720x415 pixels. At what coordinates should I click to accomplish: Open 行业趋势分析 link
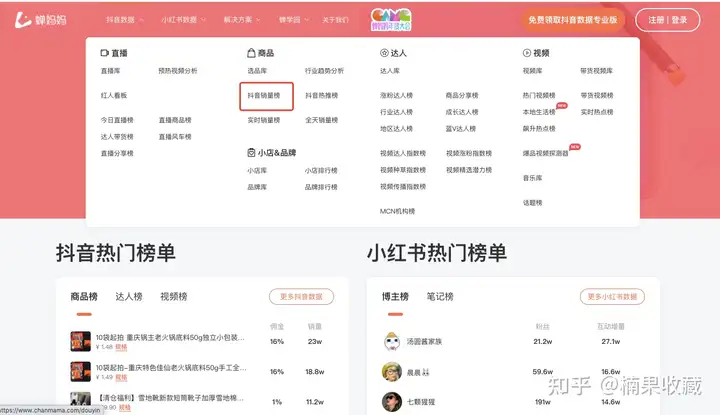tap(324, 71)
